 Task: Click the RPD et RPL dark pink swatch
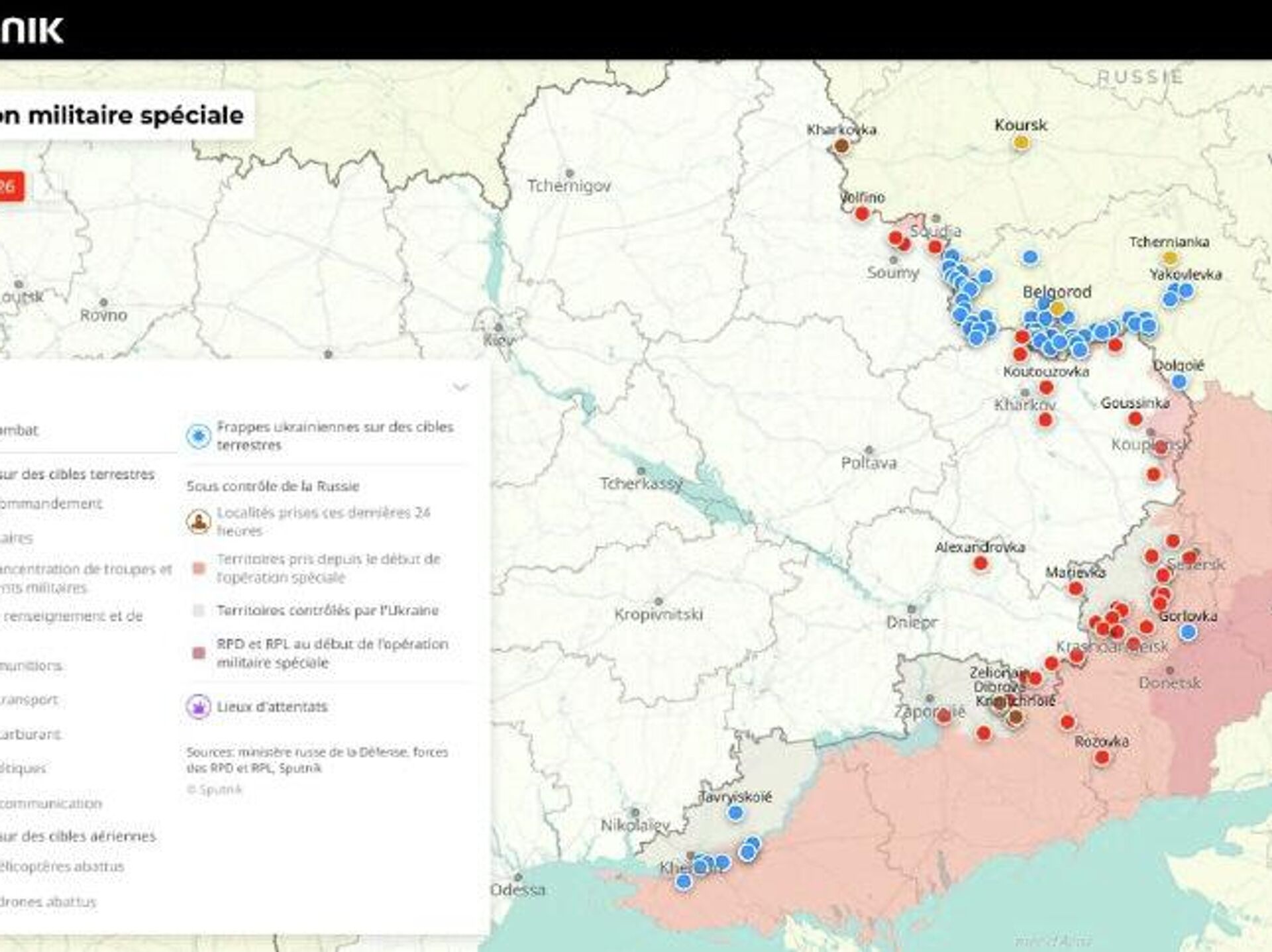click(198, 653)
